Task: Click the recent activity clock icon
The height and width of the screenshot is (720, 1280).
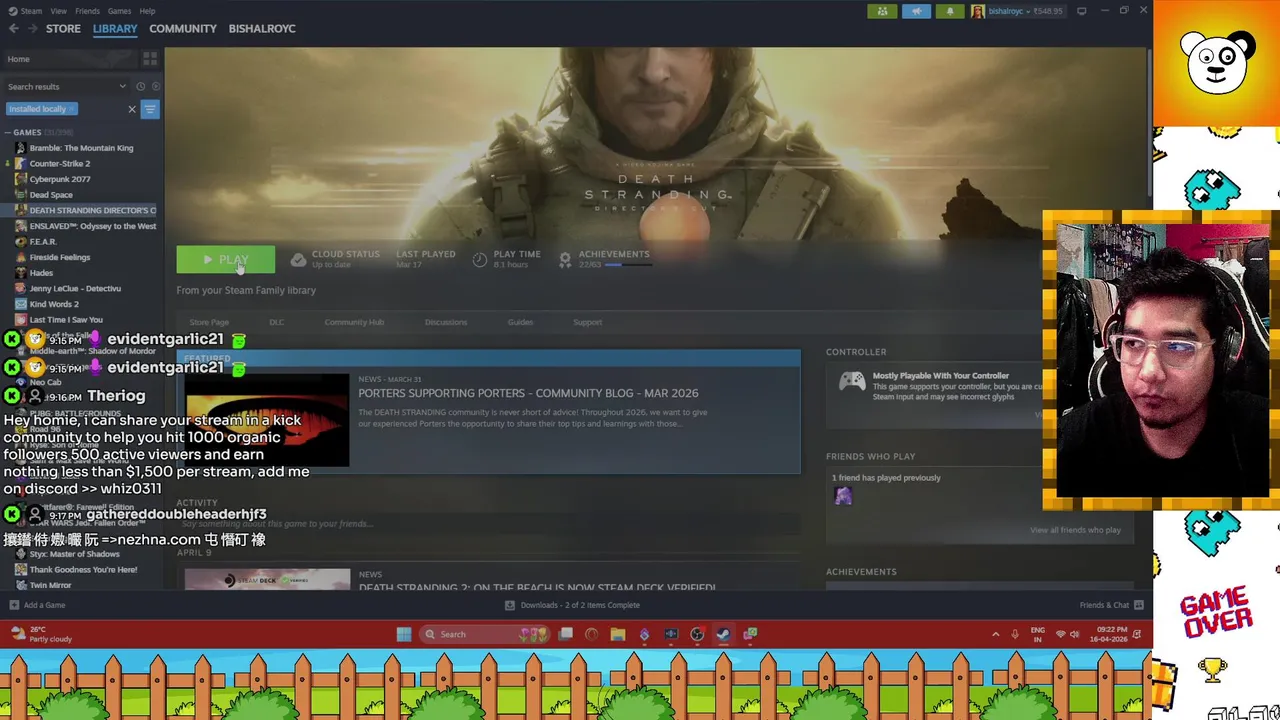Action: pos(140,87)
